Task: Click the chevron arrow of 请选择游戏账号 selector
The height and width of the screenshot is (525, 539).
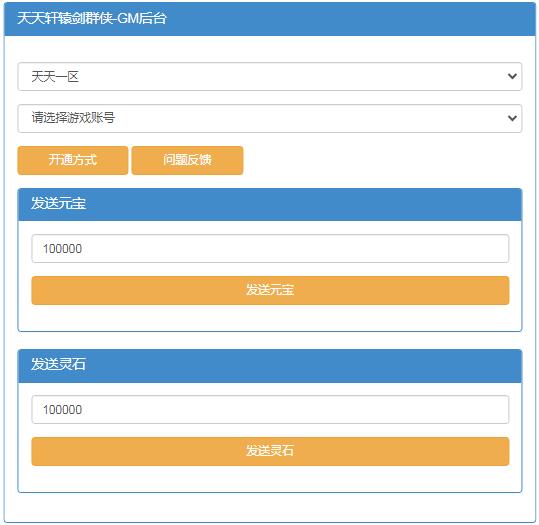Action: pyautogui.click(x=512, y=118)
